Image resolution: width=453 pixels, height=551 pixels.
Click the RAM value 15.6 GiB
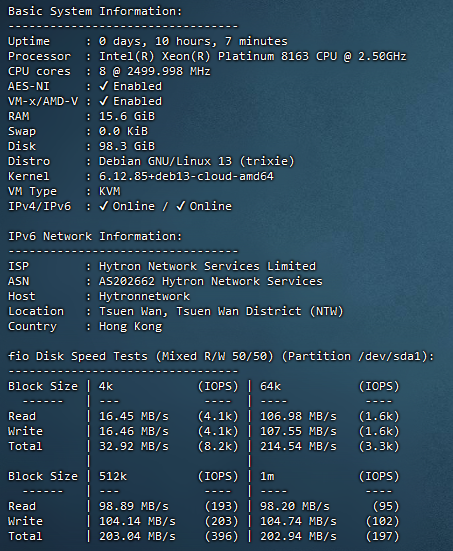127,116
